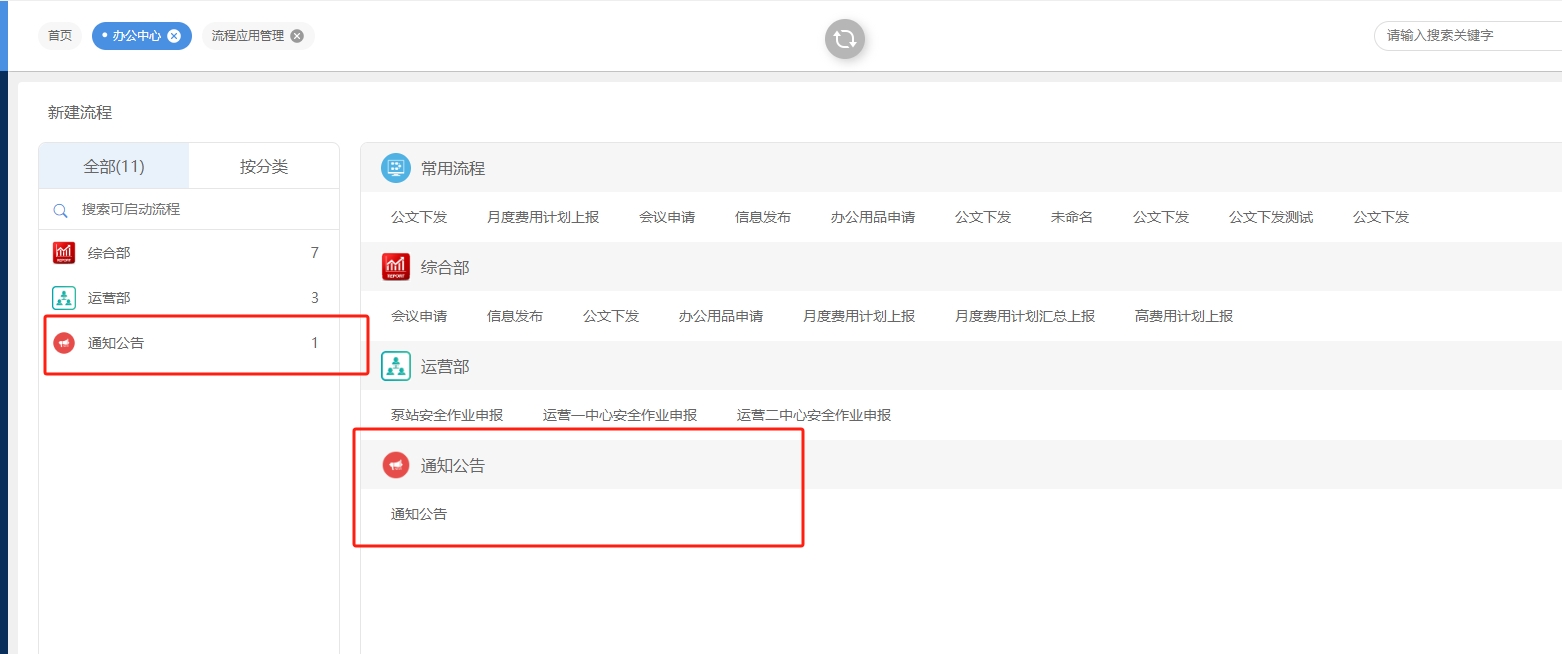Click the circular refresh icon at top
The width and height of the screenshot is (1562, 654).
(x=844, y=39)
